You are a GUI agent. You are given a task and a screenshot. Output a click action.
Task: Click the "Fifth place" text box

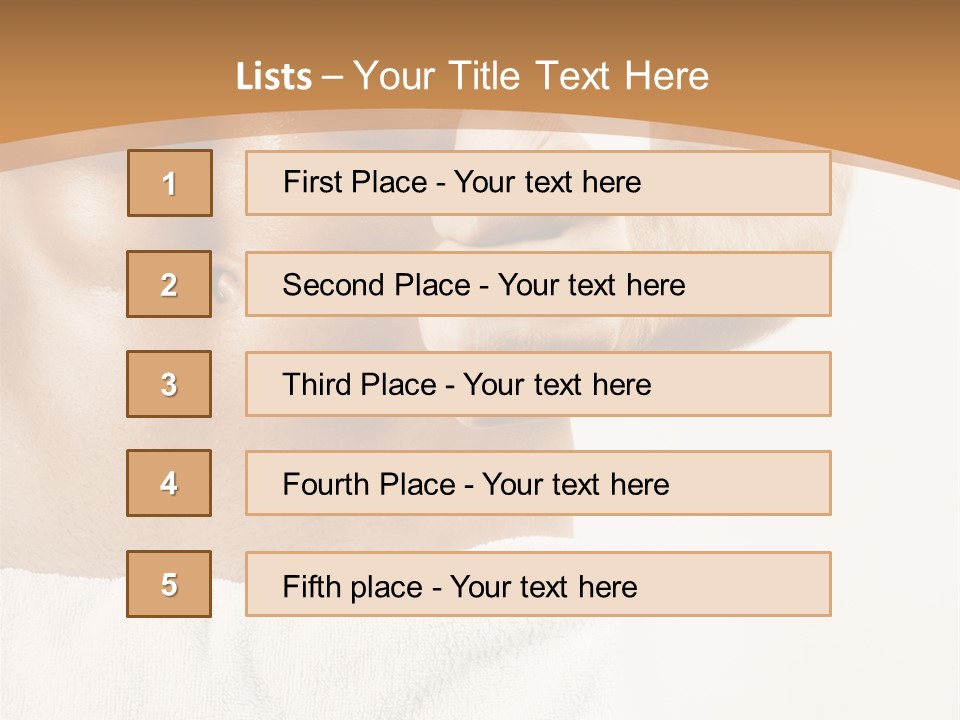(x=538, y=584)
